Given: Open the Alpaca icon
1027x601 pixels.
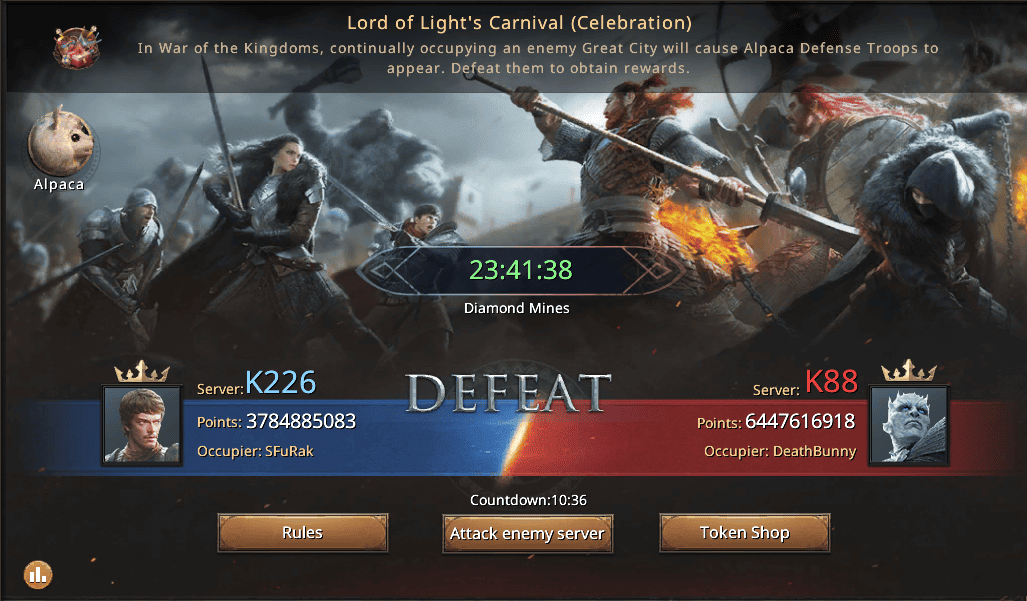Looking at the screenshot, I should tap(61, 143).
